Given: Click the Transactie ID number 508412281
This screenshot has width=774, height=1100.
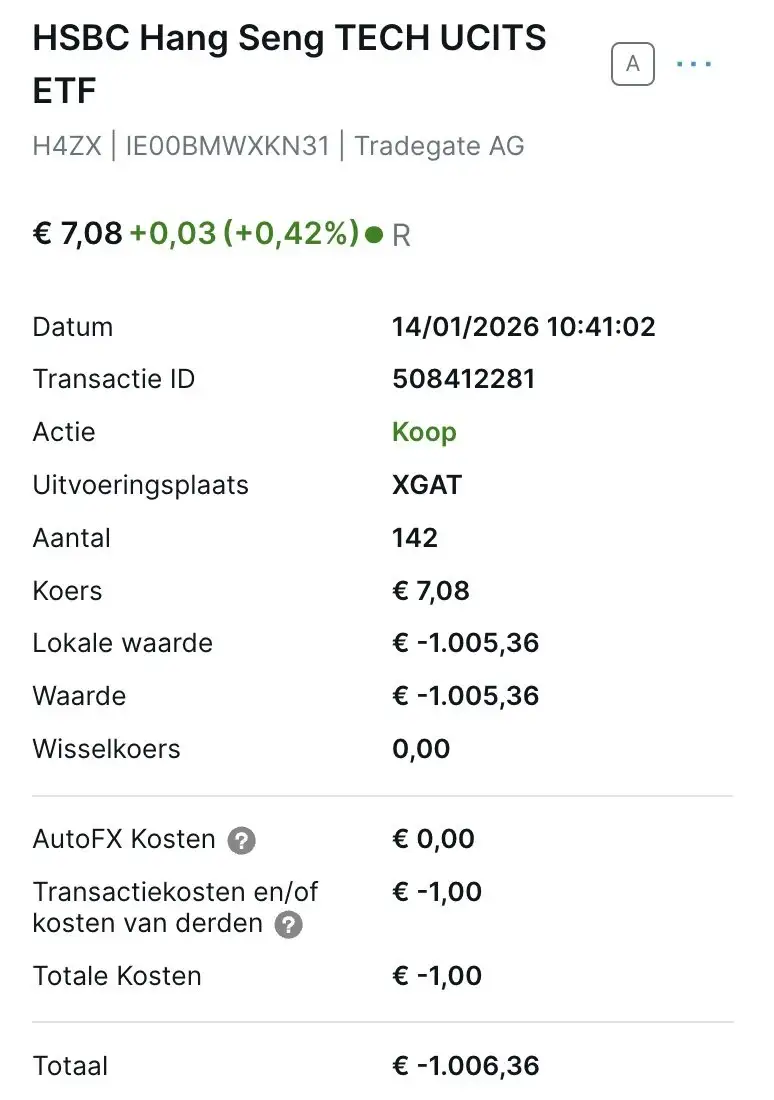Looking at the screenshot, I should [464, 379].
